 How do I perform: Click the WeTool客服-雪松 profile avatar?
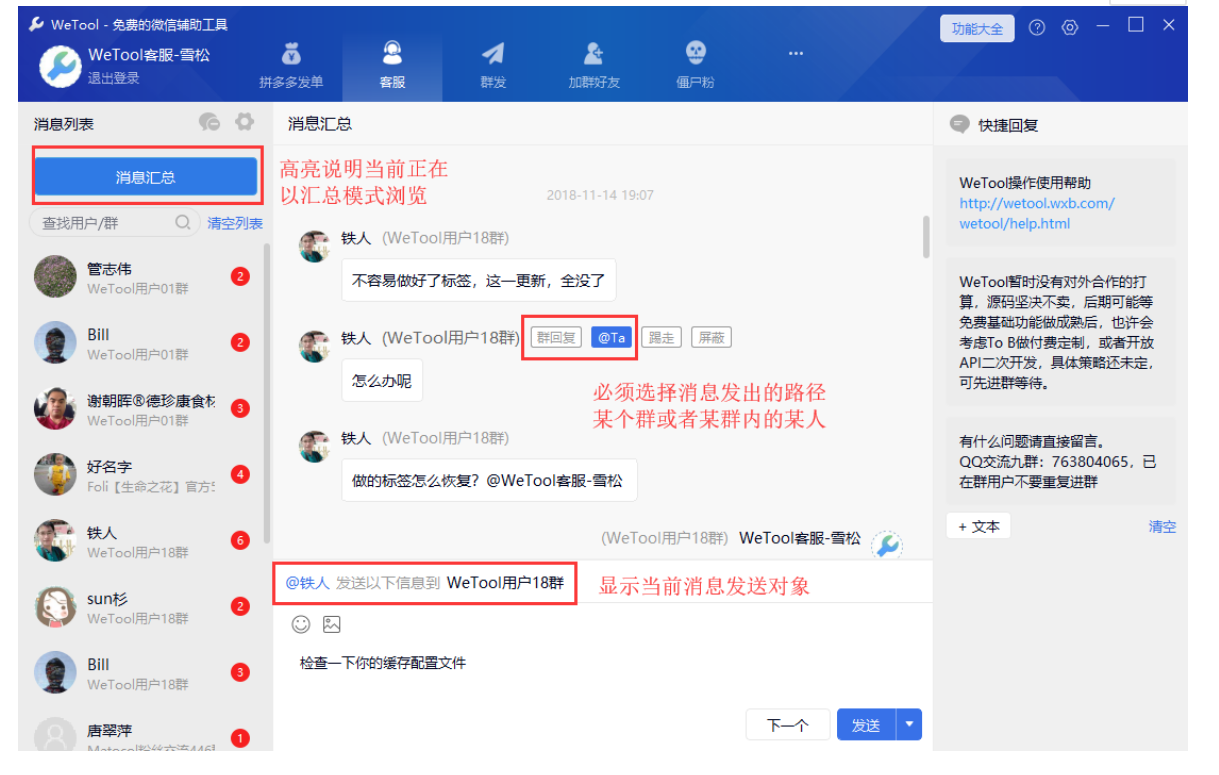(x=60, y=65)
